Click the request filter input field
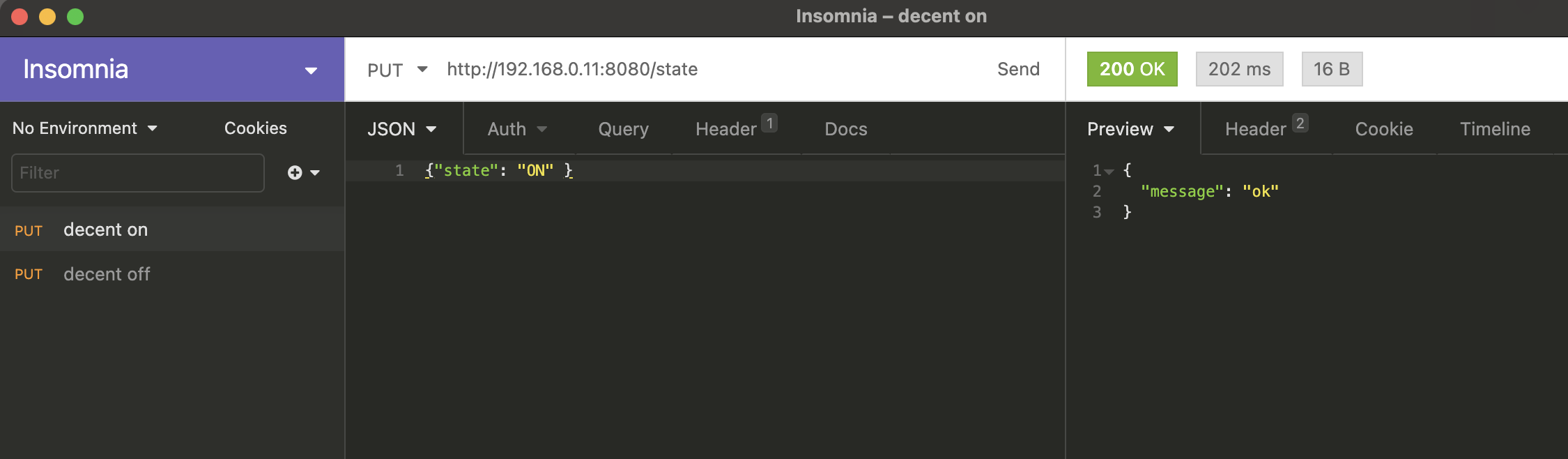This screenshot has width=1568, height=459. (x=138, y=173)
